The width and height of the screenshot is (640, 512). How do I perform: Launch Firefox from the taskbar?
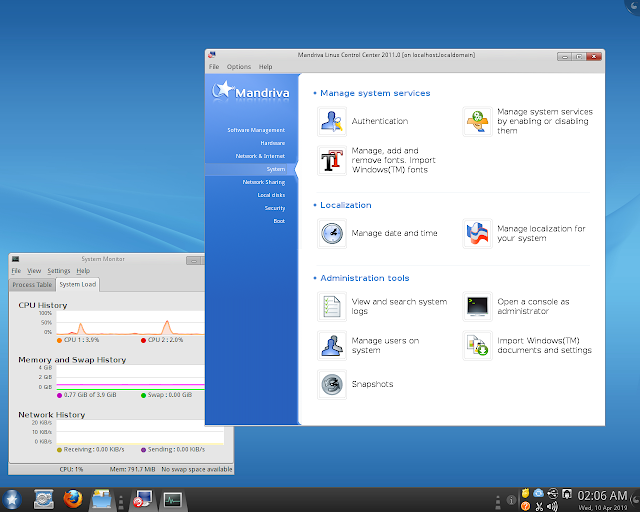[x=72, y=498]
